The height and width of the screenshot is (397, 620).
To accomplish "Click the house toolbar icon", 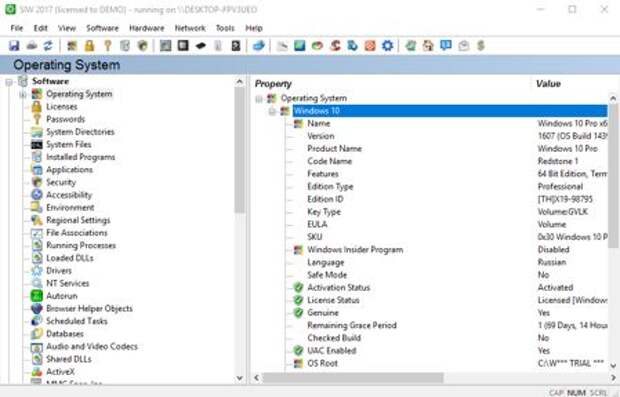I will click(428, 46).
